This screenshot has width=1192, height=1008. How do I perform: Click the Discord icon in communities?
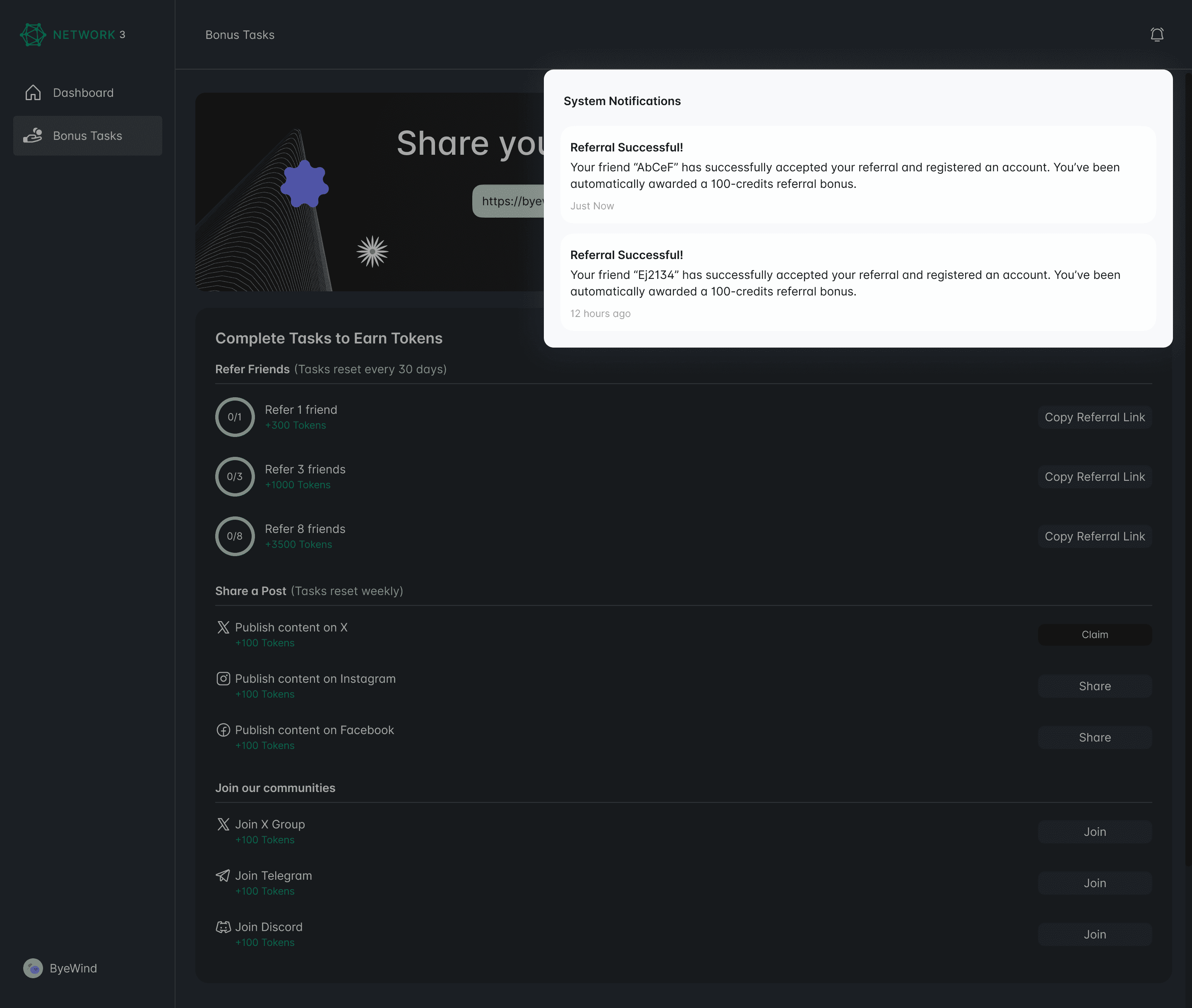(x=223, y=927)
